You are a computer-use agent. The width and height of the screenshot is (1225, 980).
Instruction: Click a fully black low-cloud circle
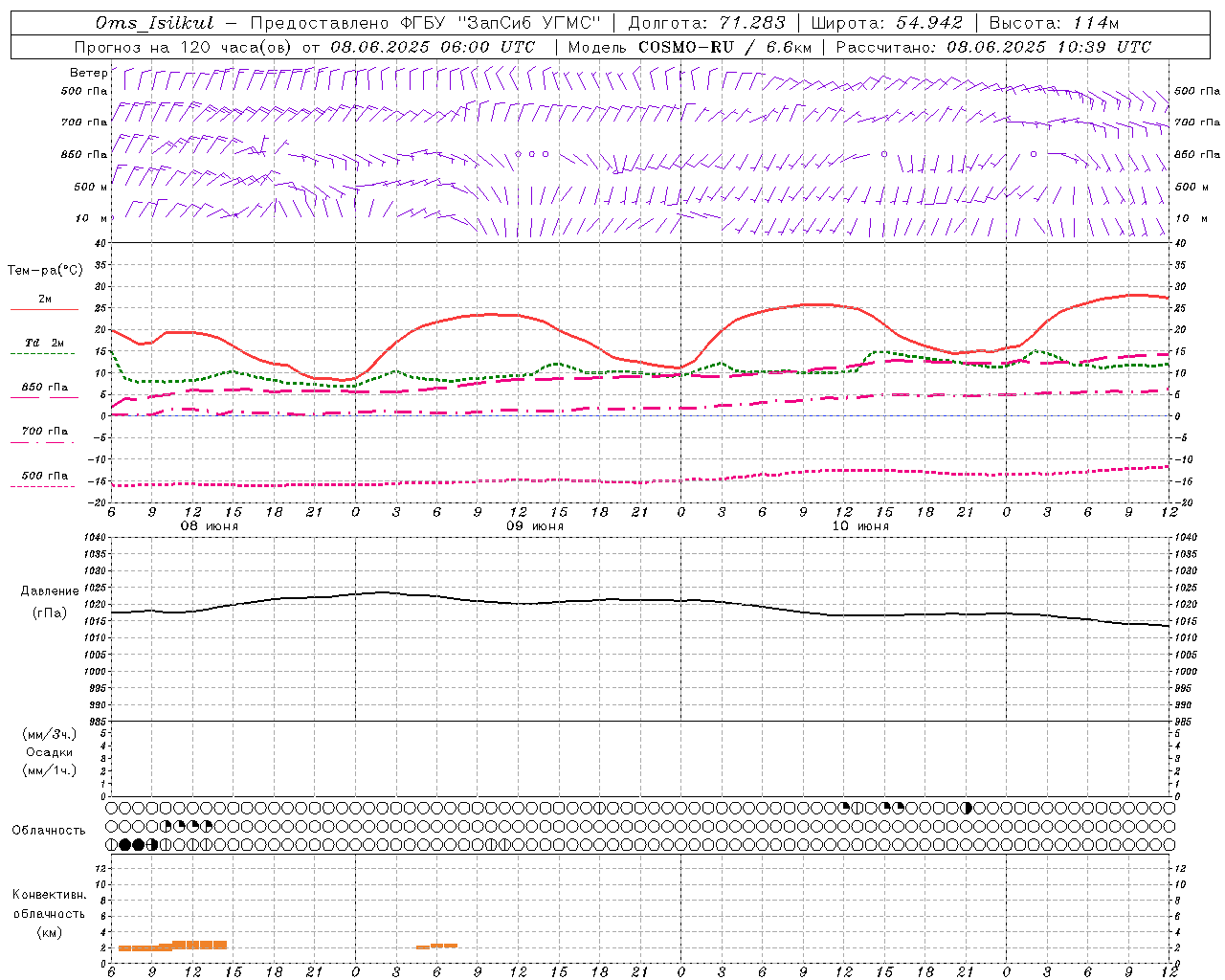tap(125, 844)
